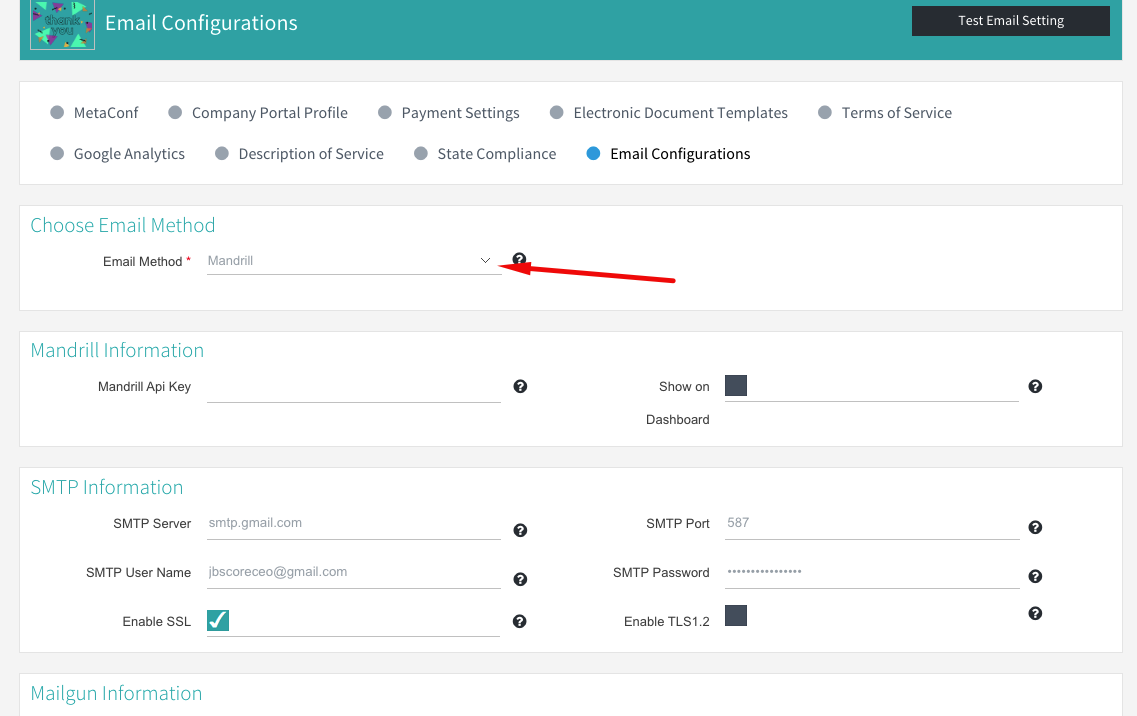Switch to the MetaConf tab
Viewport: 1137px width, 716px height.
(x=94, y=112)
